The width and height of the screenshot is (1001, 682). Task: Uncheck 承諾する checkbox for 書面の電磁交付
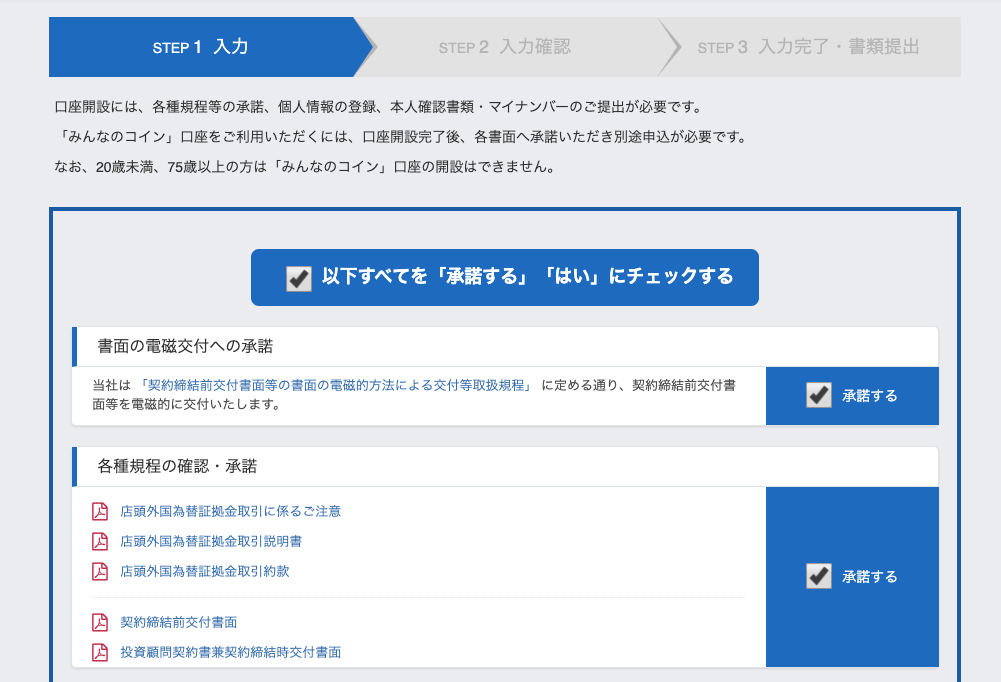819,396
